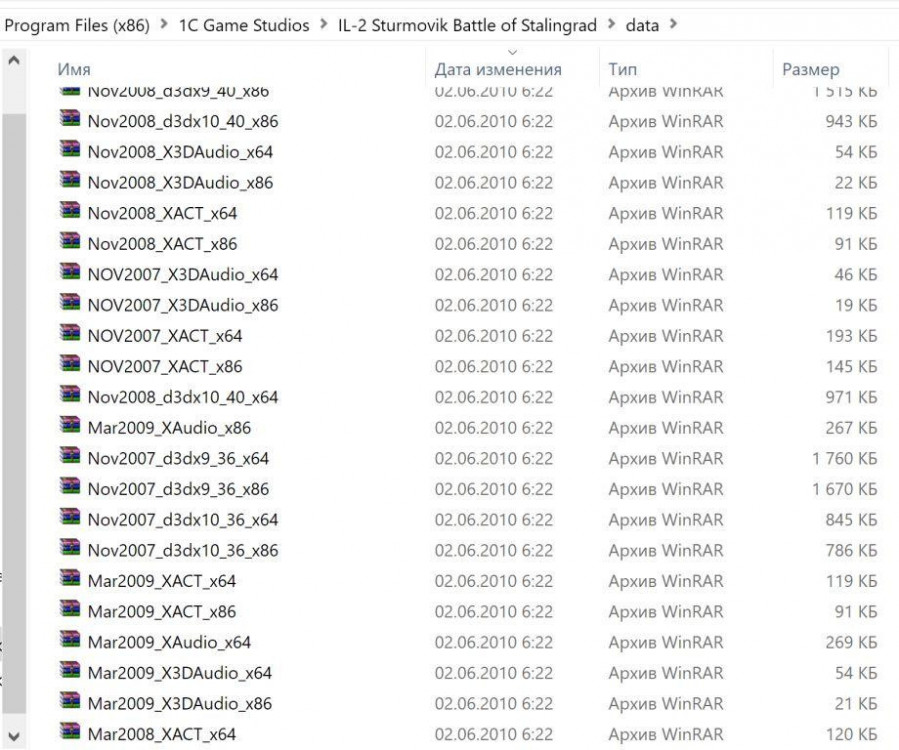The height and width of the screenshot is (750, 899).
Task: Click size 845 КБ cell
Action: pyautogui.click(x=851, y=520)
